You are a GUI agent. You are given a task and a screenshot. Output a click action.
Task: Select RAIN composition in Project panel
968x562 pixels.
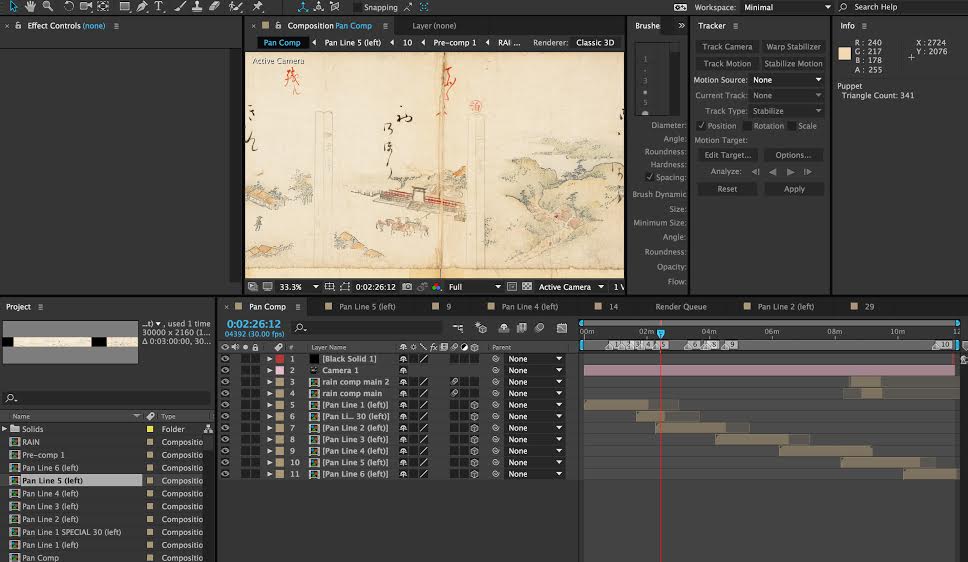31,442
